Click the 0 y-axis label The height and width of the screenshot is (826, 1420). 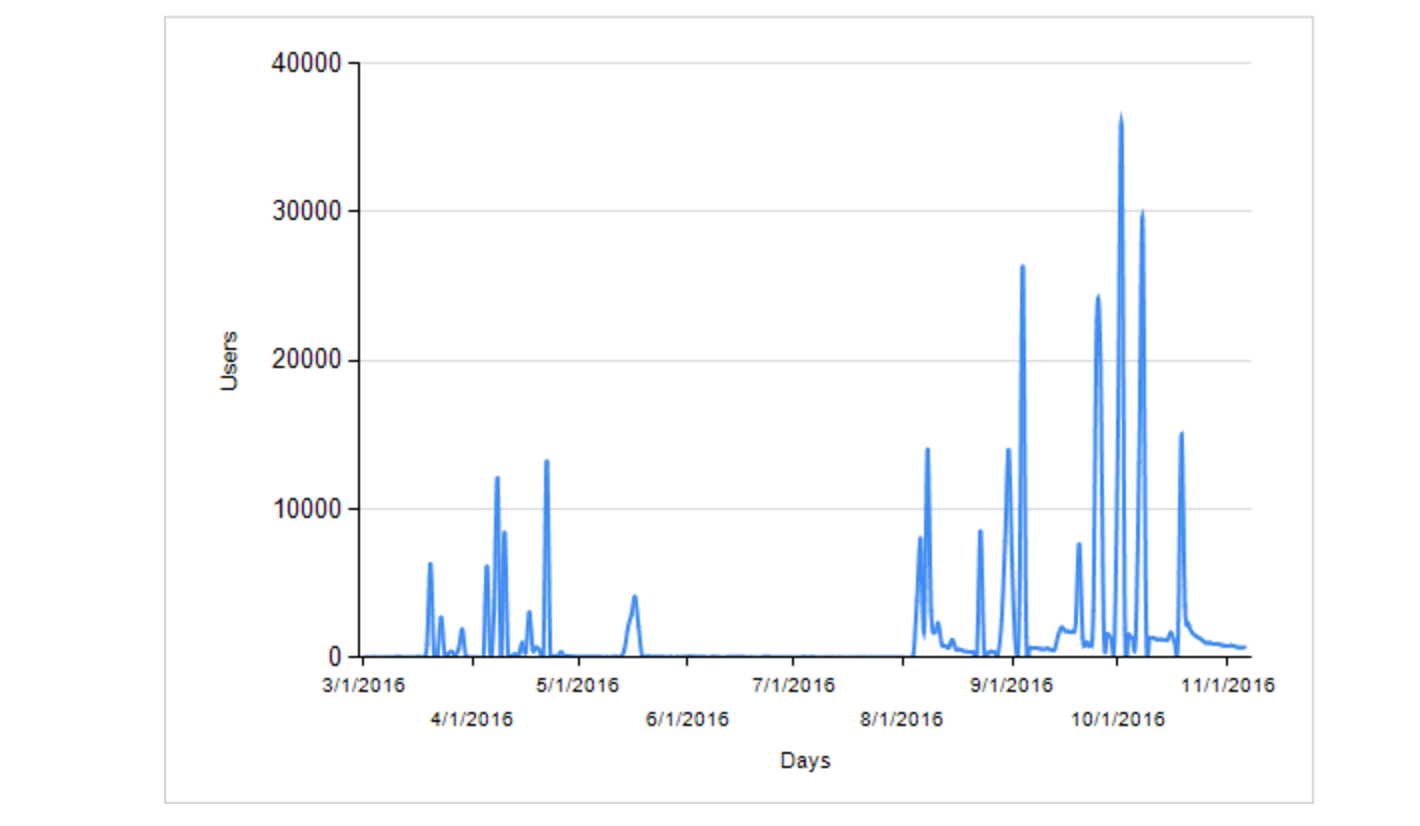(x=336, y=657)
